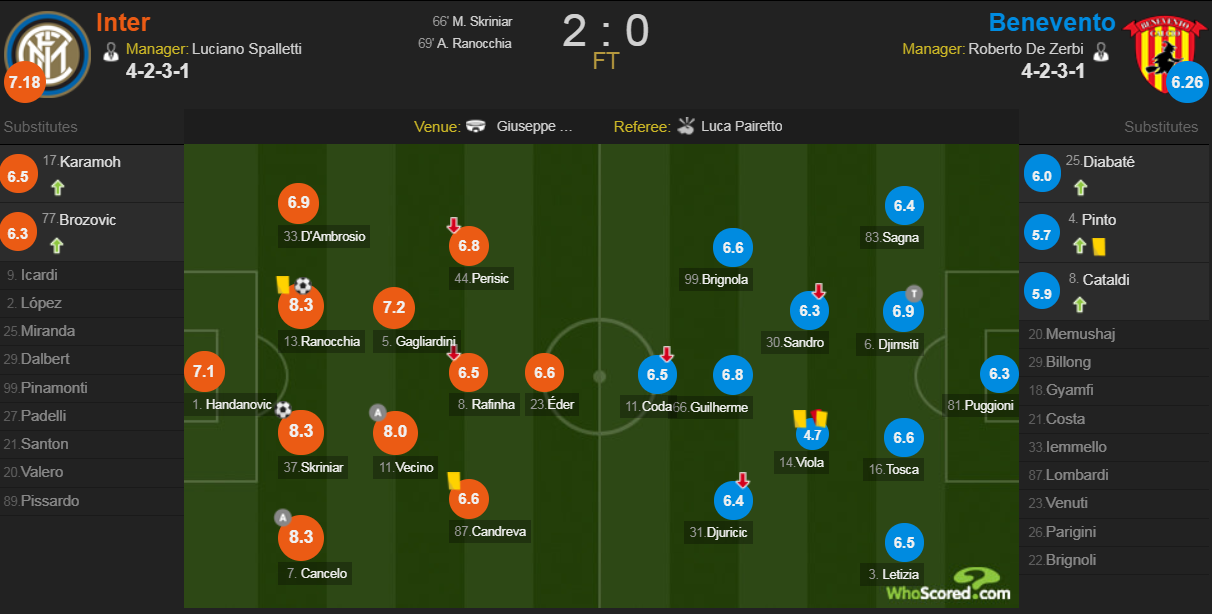Select Diabaté in Benevento substitutes
The height and width of the screenshot is (614, 1212).
[1115, 174]
